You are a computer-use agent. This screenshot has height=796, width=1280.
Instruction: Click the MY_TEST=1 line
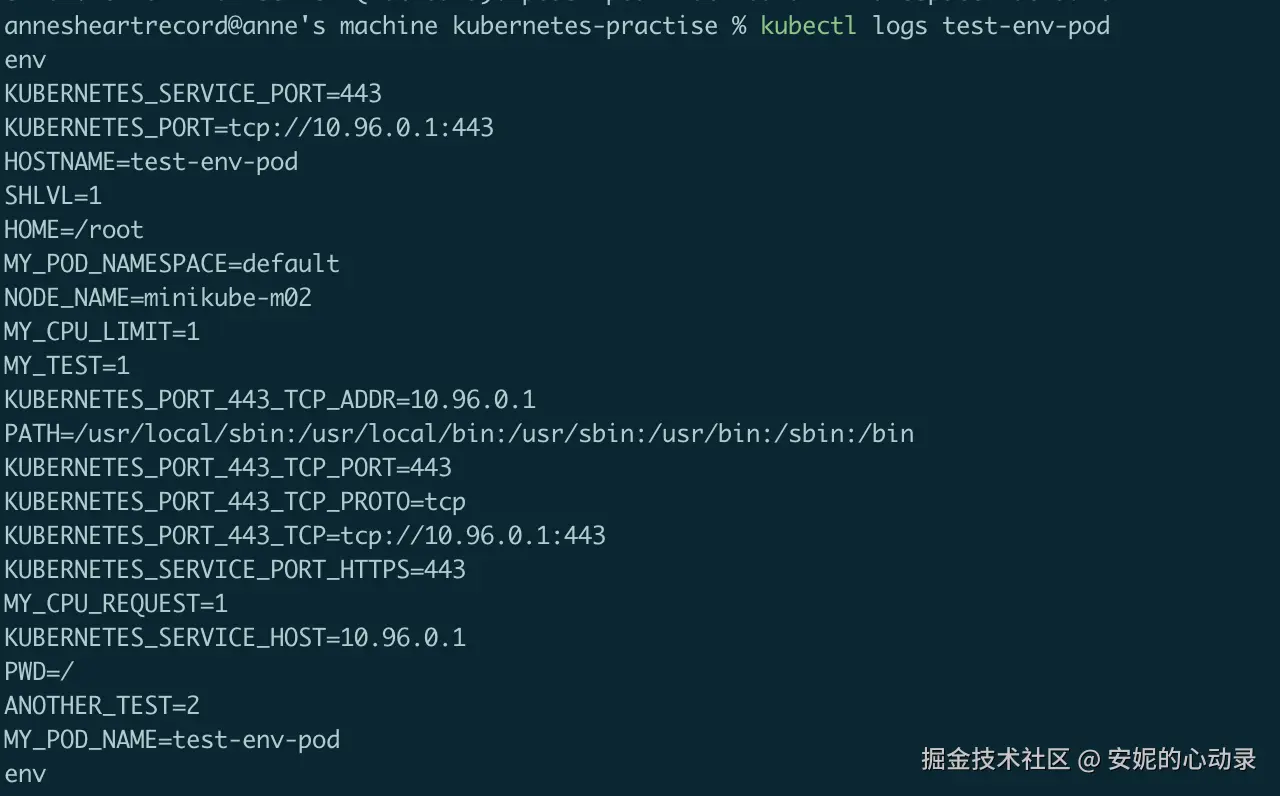click(67, 366)
